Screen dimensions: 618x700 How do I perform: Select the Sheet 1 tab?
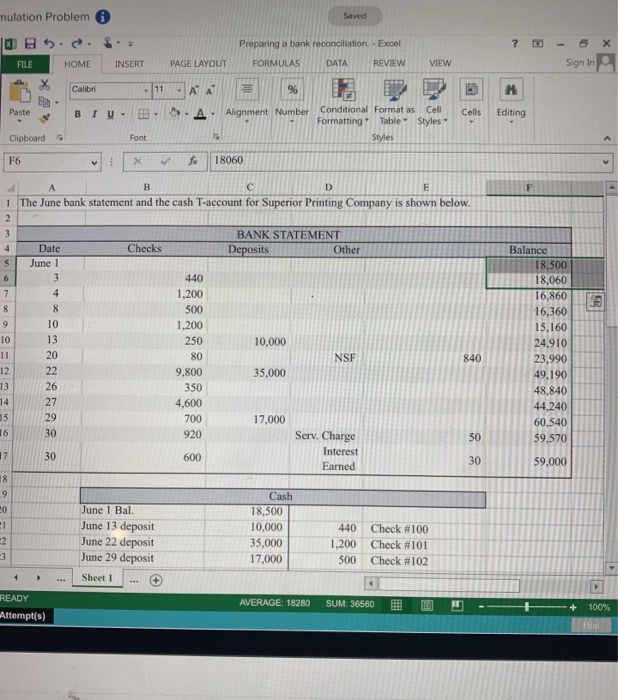[x=97, y=578]
